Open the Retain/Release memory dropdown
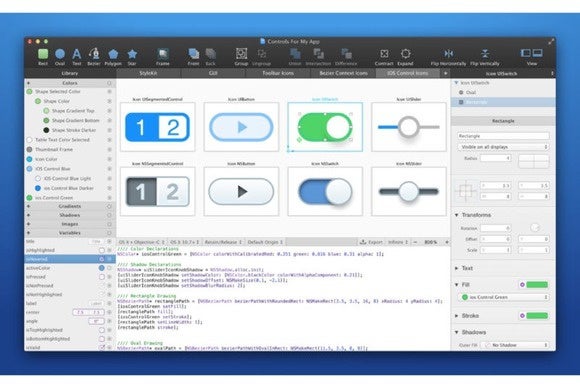 coord(223,242)
